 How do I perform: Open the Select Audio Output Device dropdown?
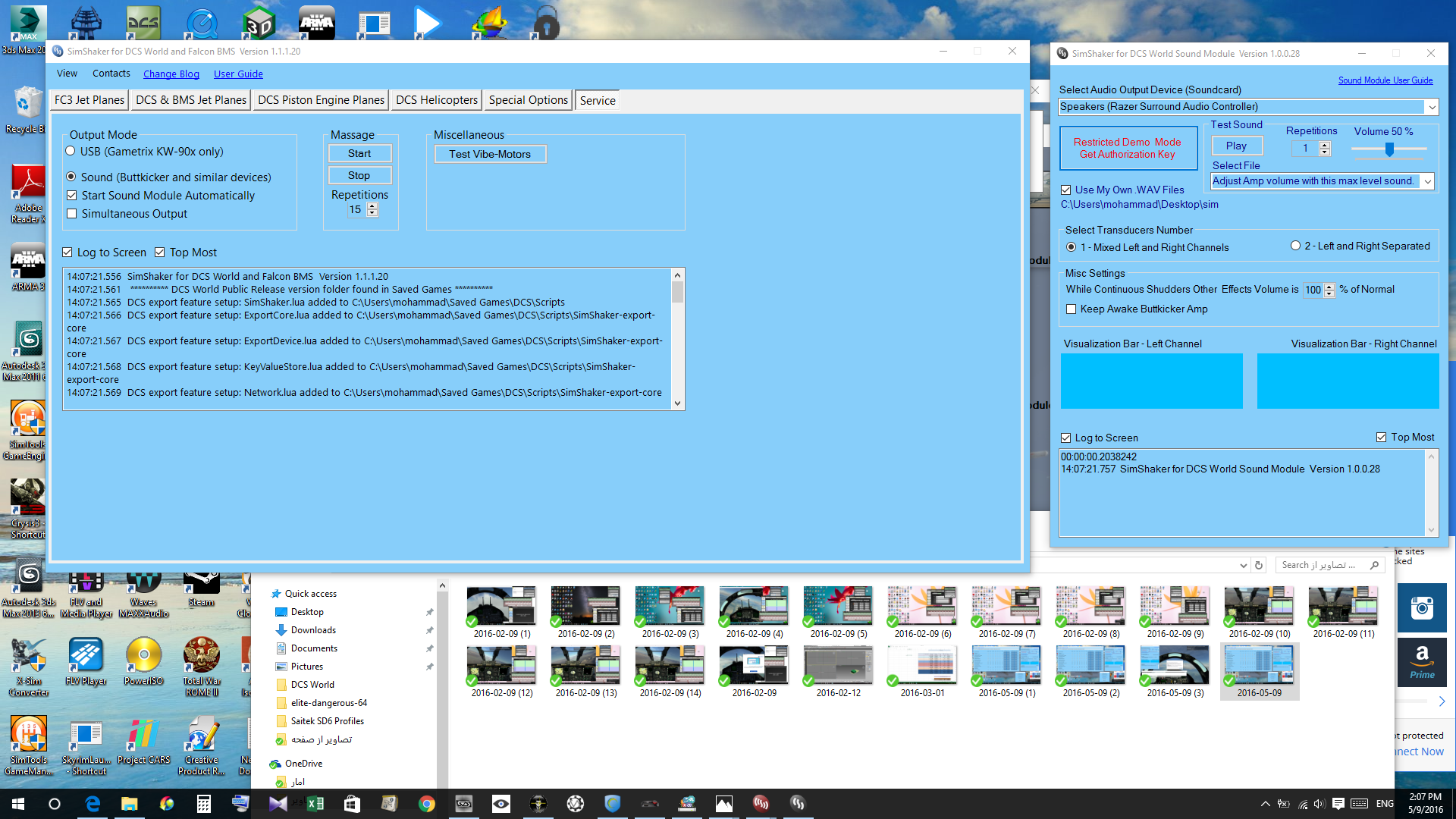[x=1432, y=107]
